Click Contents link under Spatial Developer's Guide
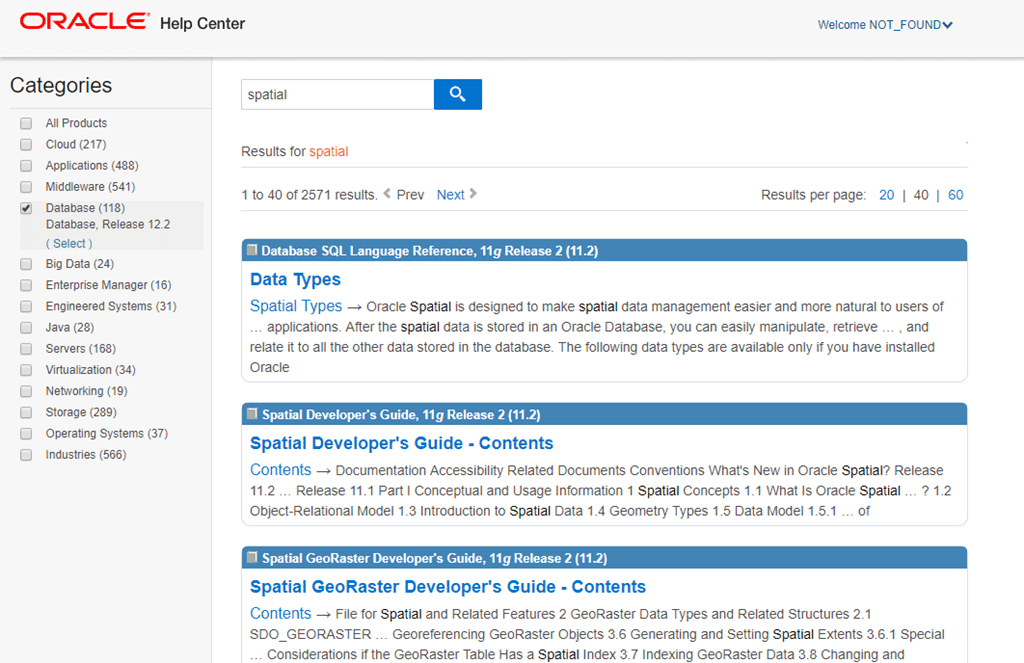 click(281, 470)
